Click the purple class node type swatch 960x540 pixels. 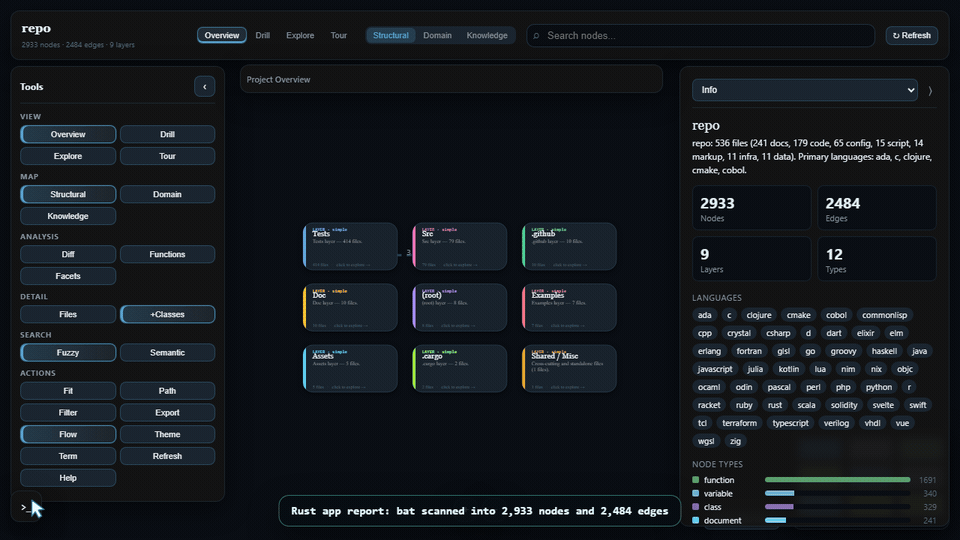coord(696,507)
